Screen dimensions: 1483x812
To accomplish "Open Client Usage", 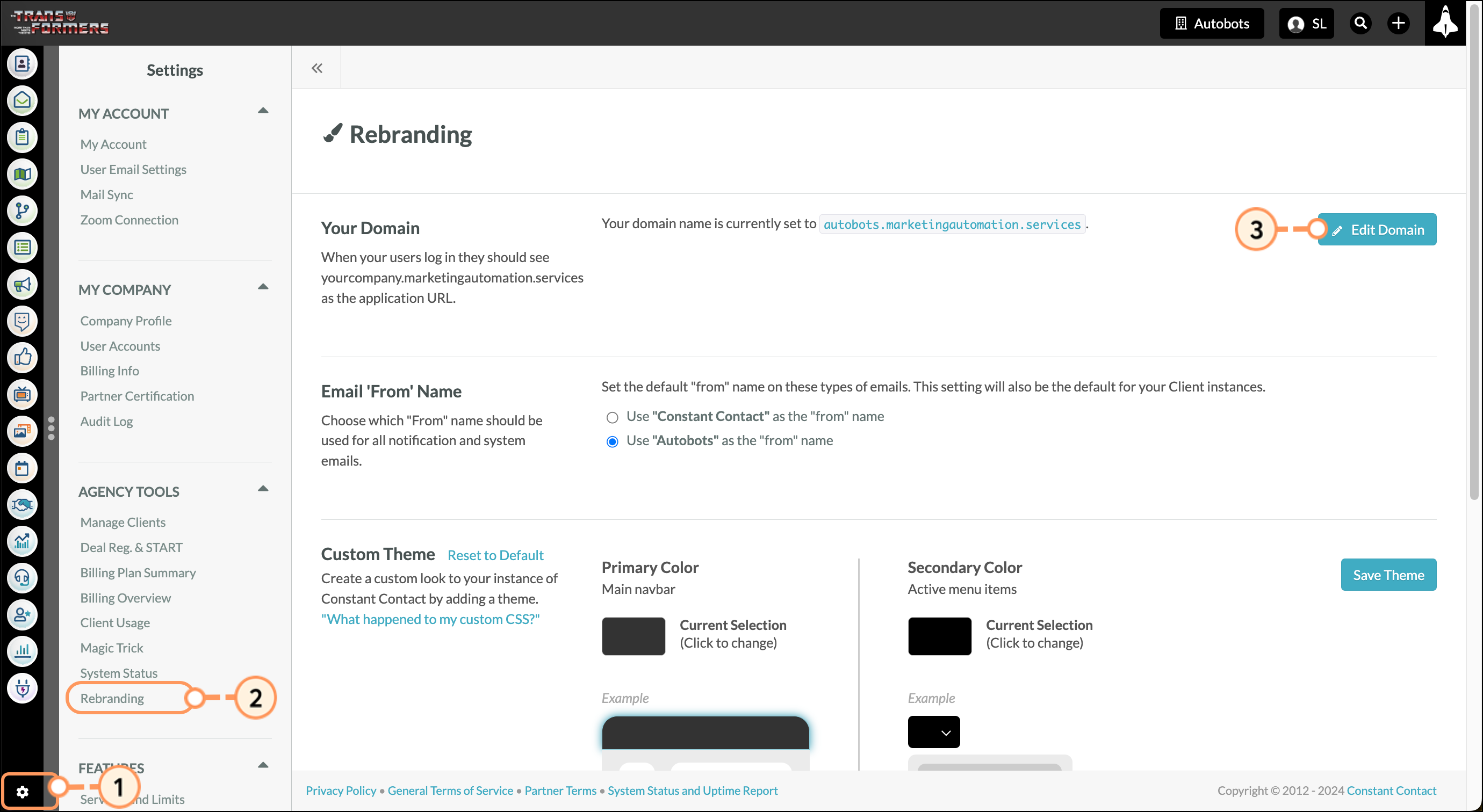I will pyautogui.click(x=114, y=622).
